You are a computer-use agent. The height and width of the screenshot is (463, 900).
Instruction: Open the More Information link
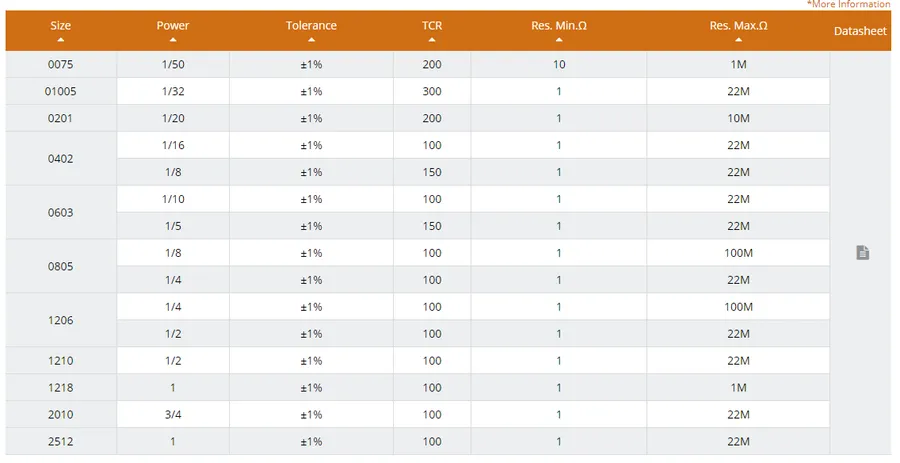(x=848, y=5)
